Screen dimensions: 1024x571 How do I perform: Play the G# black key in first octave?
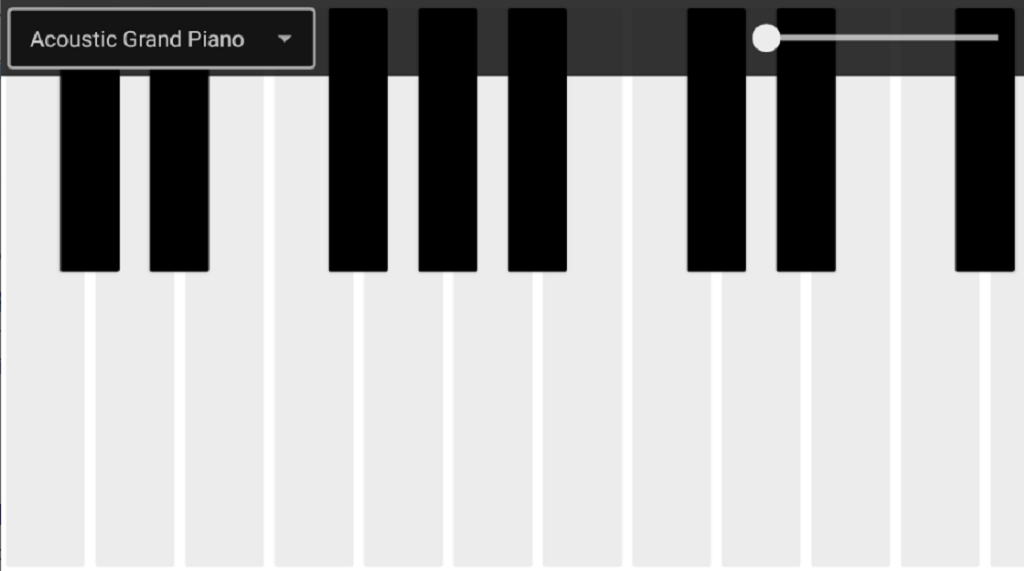click(x=448, y=140)
